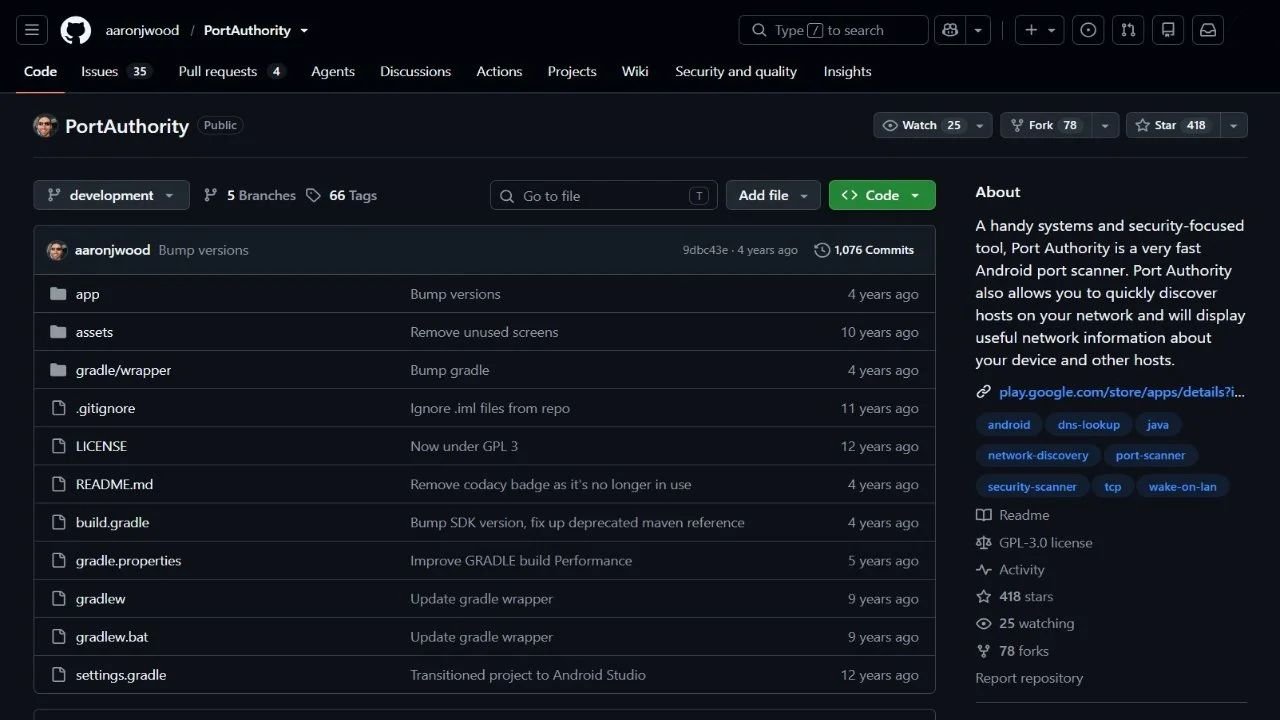Go to the Actions tab
The image size is (1280, 720).
pos(499,71)
